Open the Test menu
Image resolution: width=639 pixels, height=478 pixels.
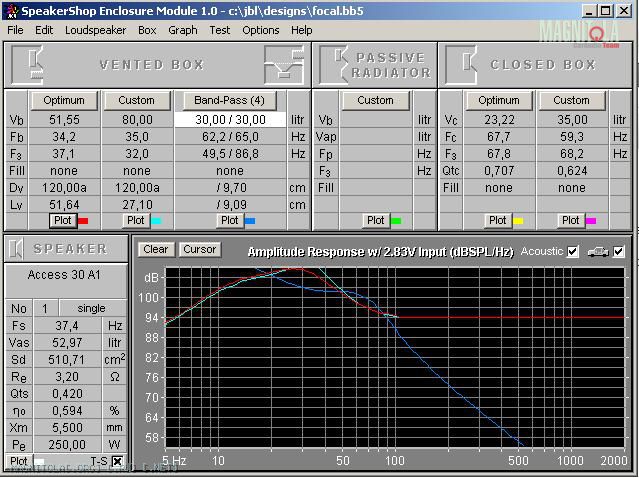click(x=220, y=30)
